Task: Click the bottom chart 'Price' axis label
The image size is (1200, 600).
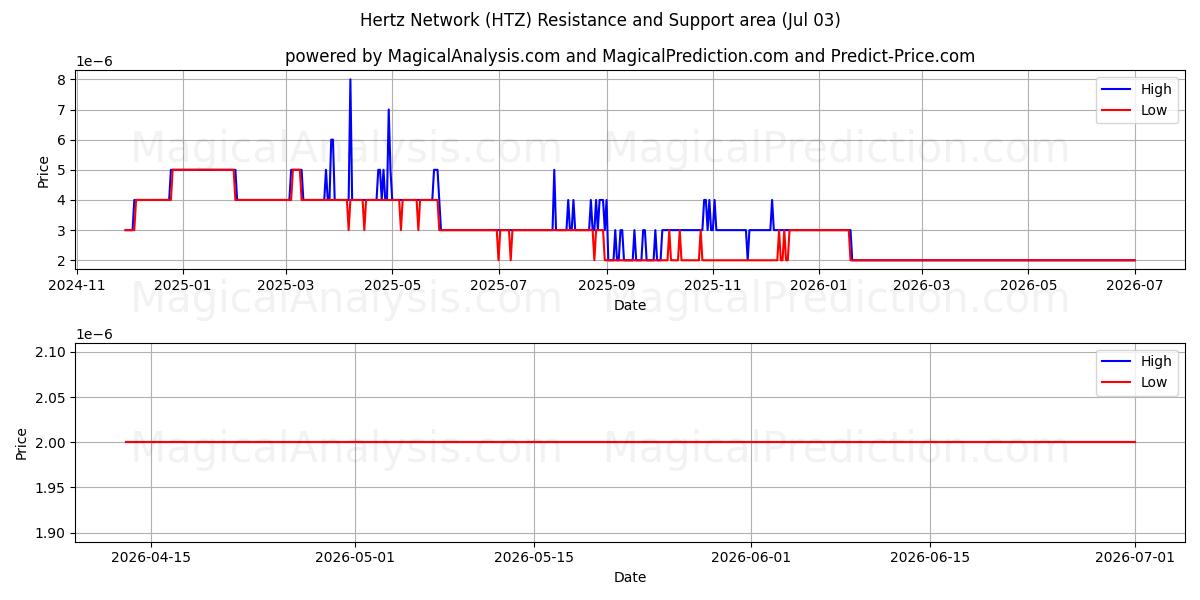Action: coord(22,443)
